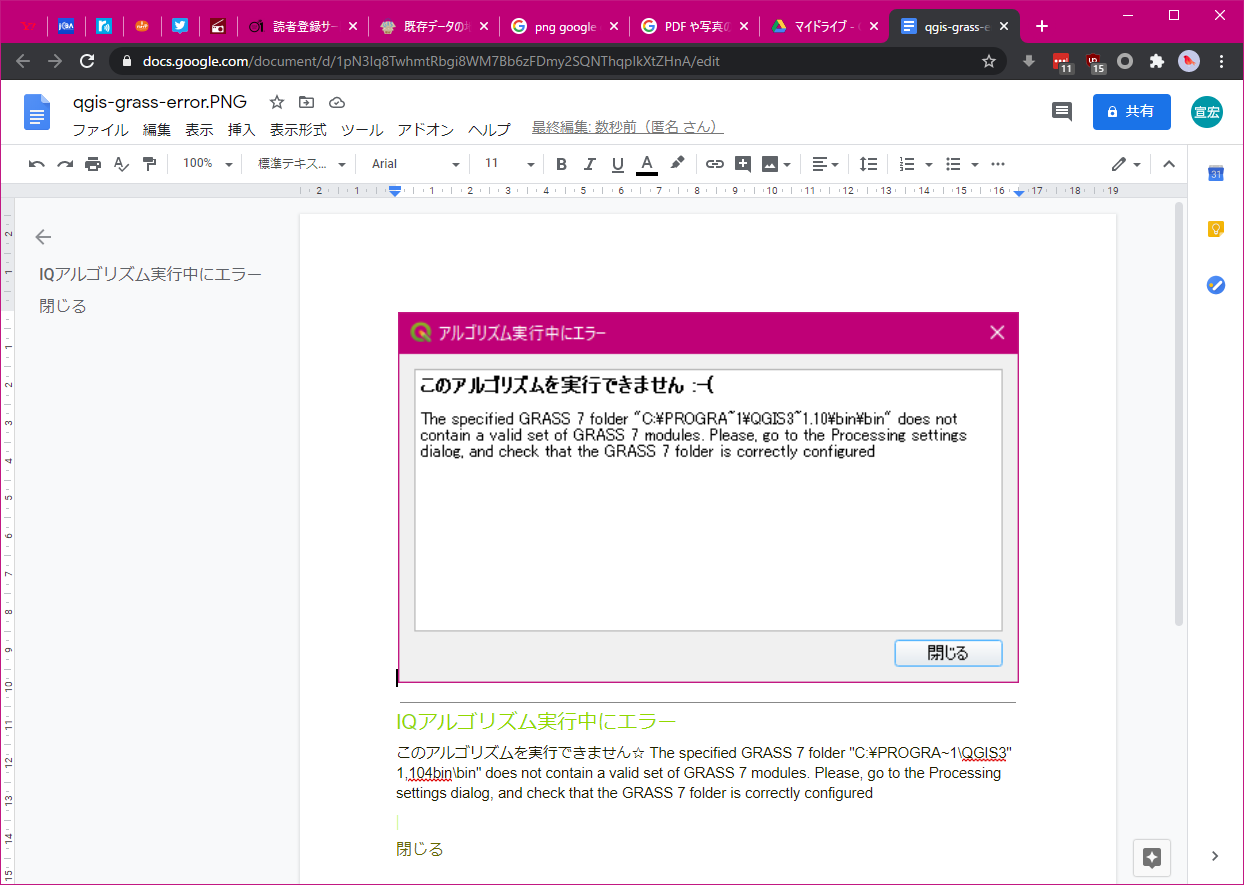Screen dimensions: 1244x885
Task: Print the document using printer icon
Action: coord(93,164)
